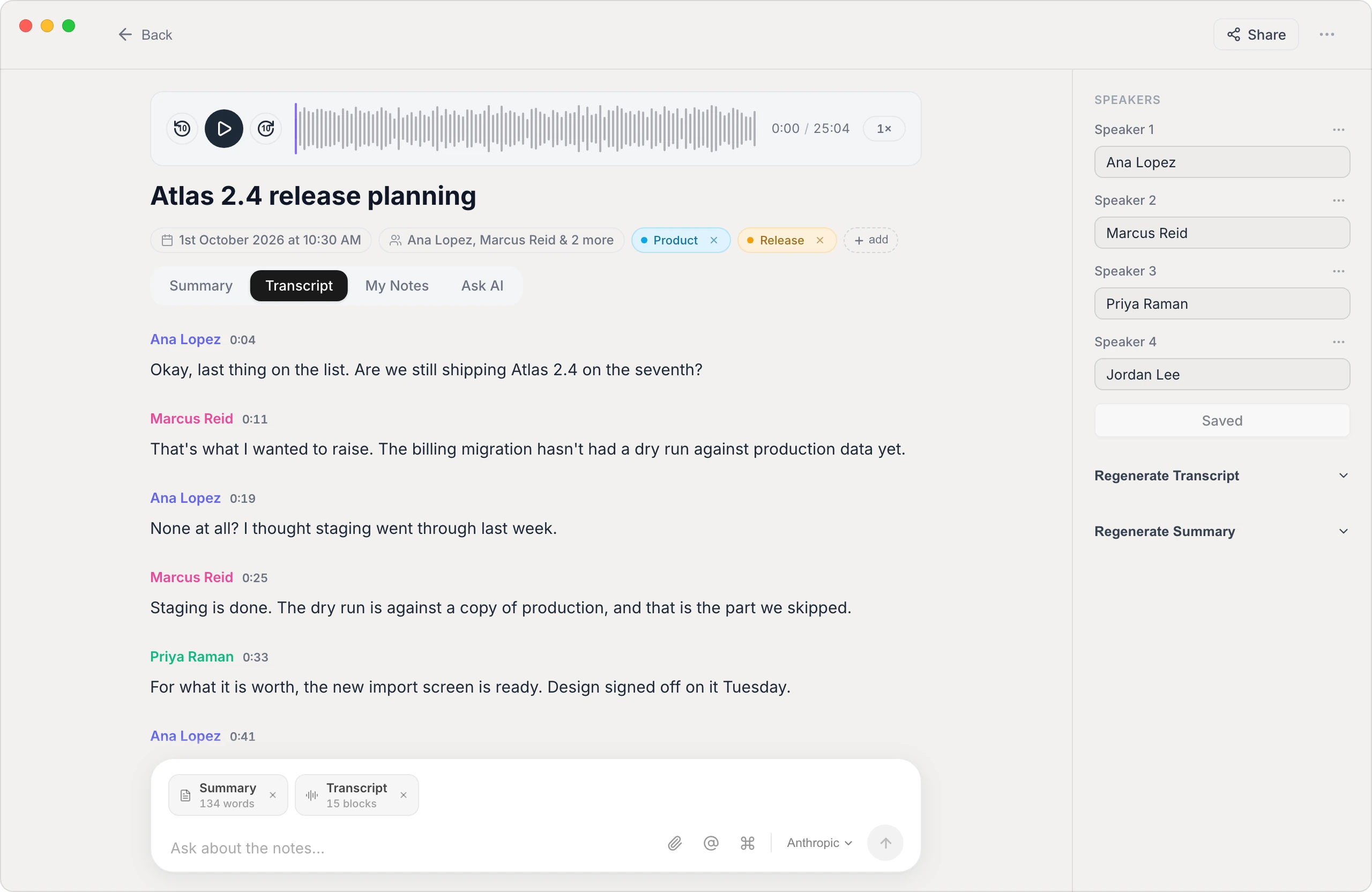Go back with the Back arrow
Viewport: 1372px width, 892px height.
(145, 35)
